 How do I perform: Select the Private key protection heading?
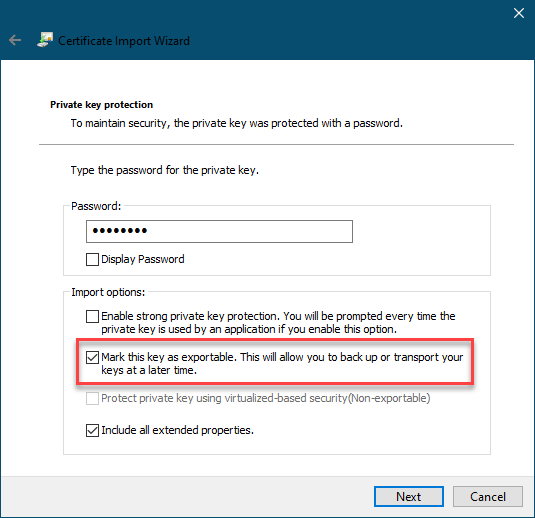point(101,104)
